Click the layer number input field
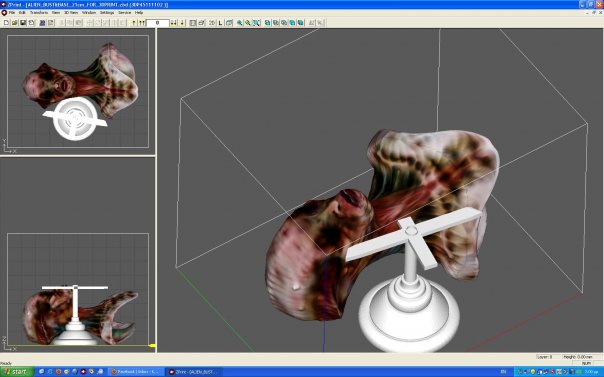Viewport: 604px width, 377px height. [158, 23]
